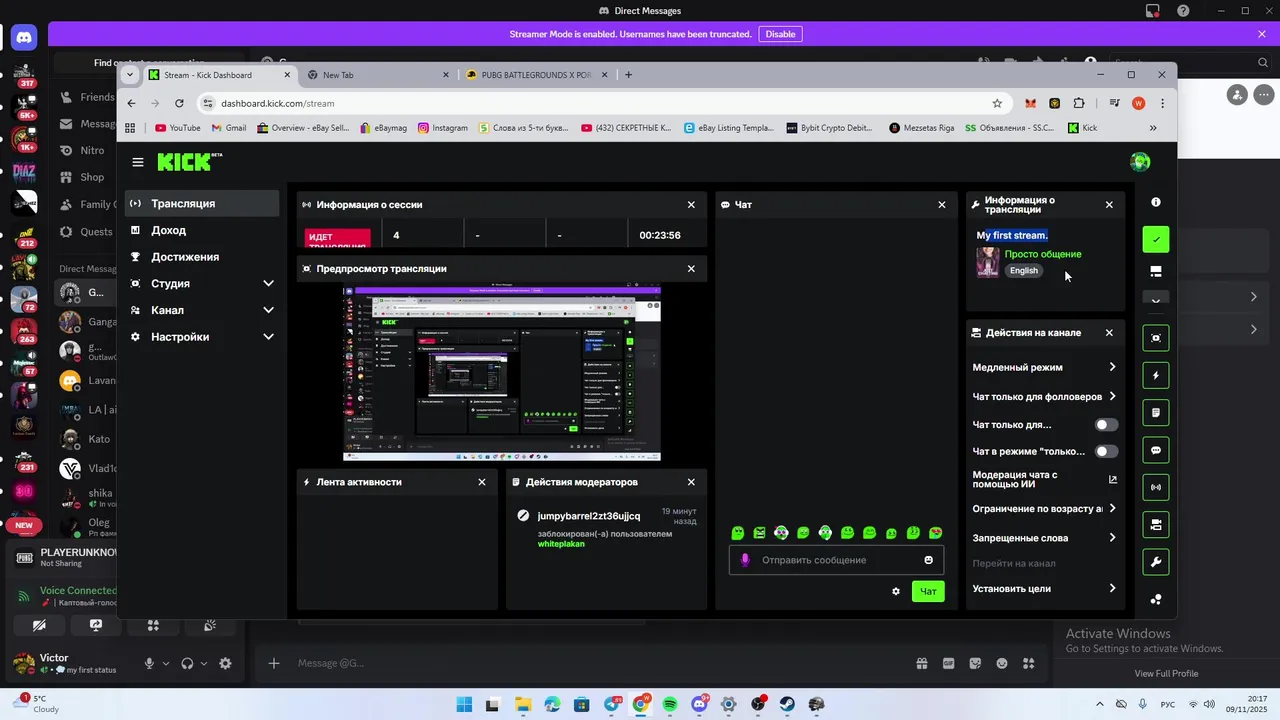Open Запрещенные слова options

pos(1044,538)
